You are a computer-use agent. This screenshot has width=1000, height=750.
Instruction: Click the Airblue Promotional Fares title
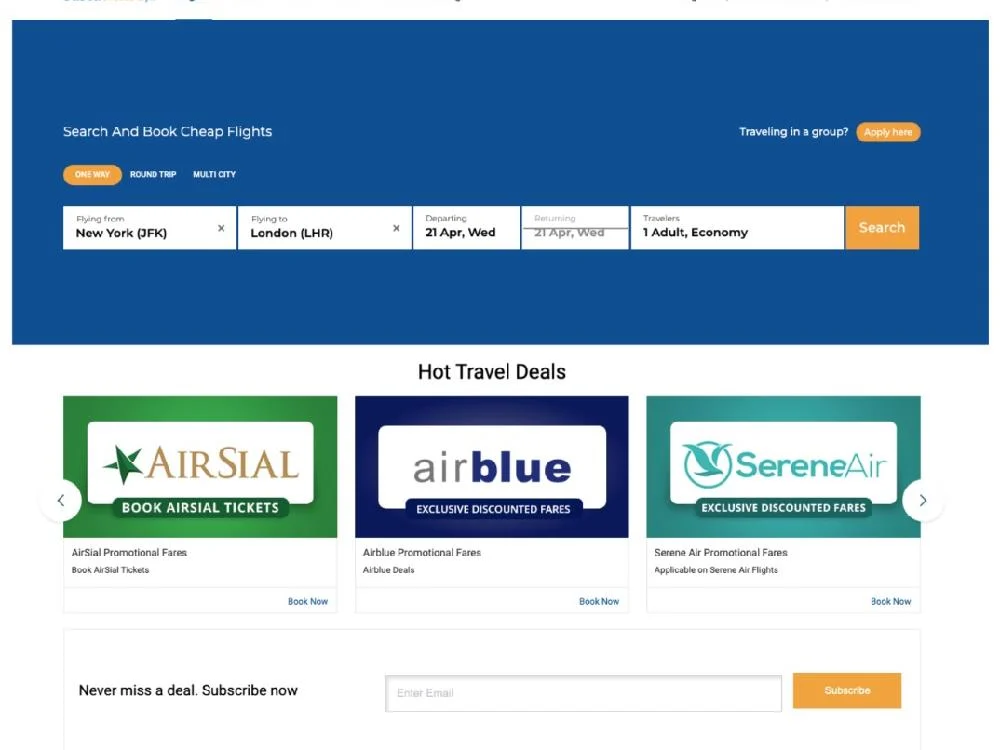pos(422,552)
